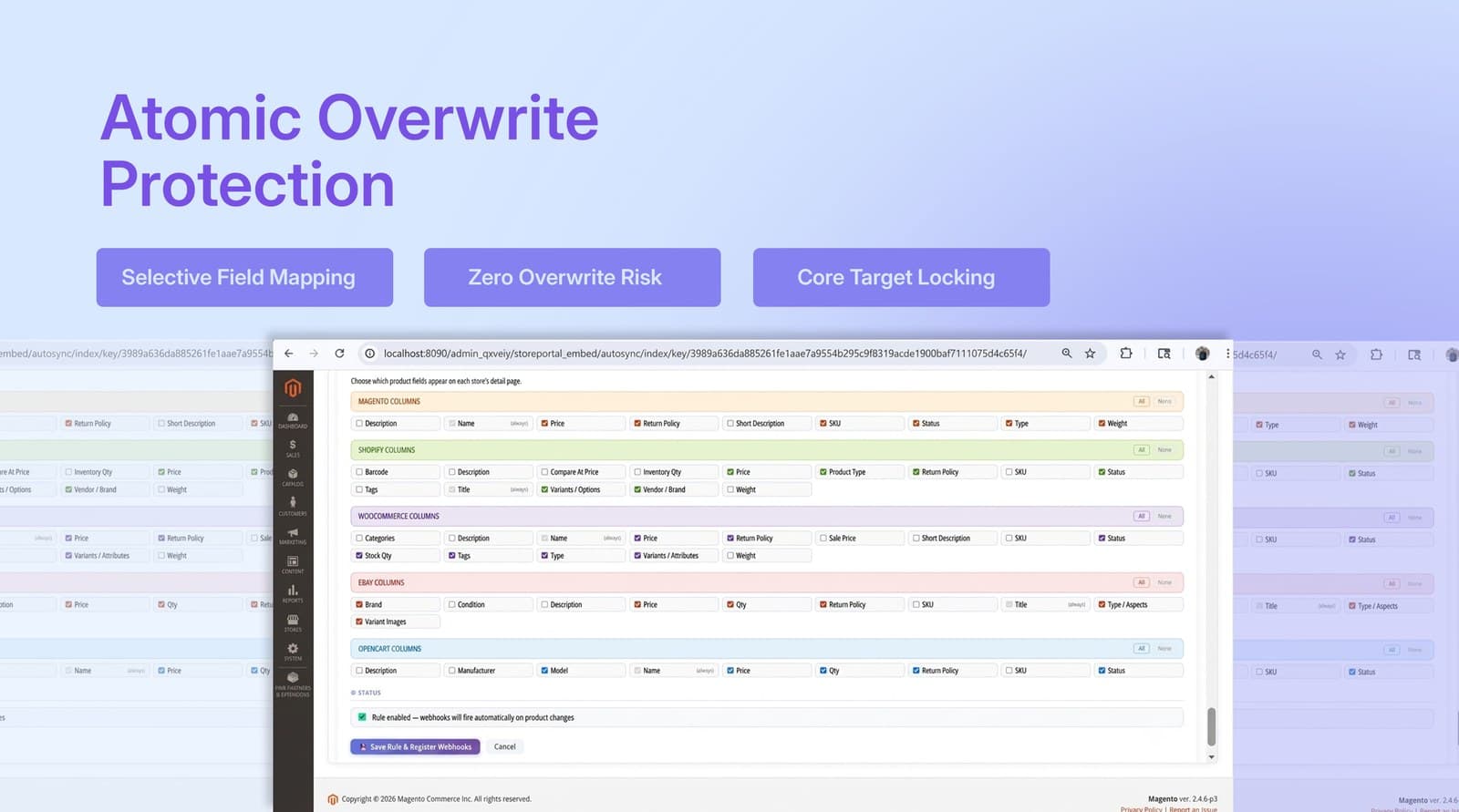Image resolution: width=1459 pixels, height=812 pixels.
Task: Open System in the Magento sidebar
Action: click(x=293, y=652)
